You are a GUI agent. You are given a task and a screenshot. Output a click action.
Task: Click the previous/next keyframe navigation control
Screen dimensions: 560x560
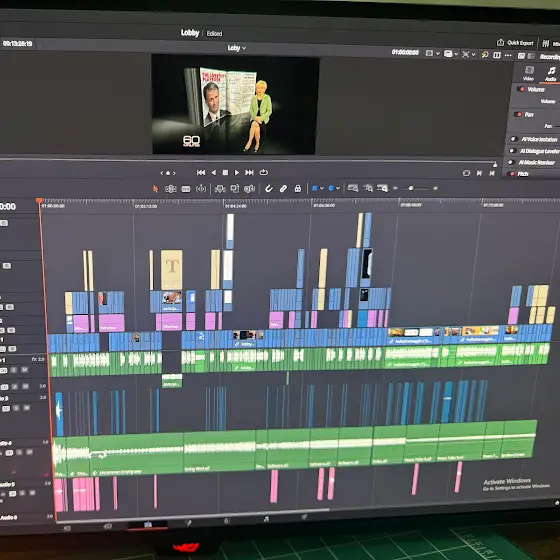(168, 173)
